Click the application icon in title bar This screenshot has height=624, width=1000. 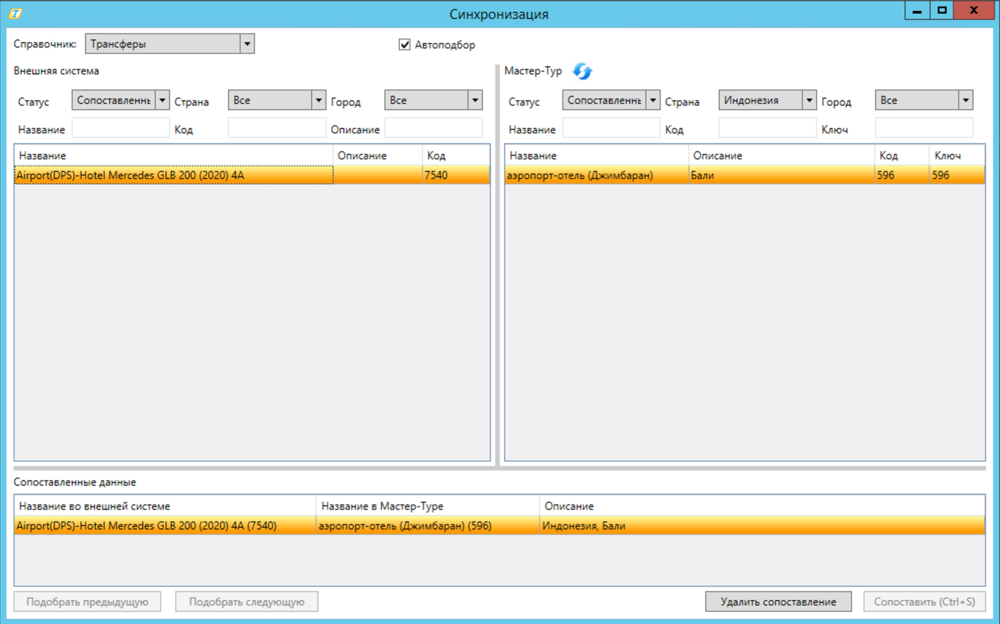14,13
